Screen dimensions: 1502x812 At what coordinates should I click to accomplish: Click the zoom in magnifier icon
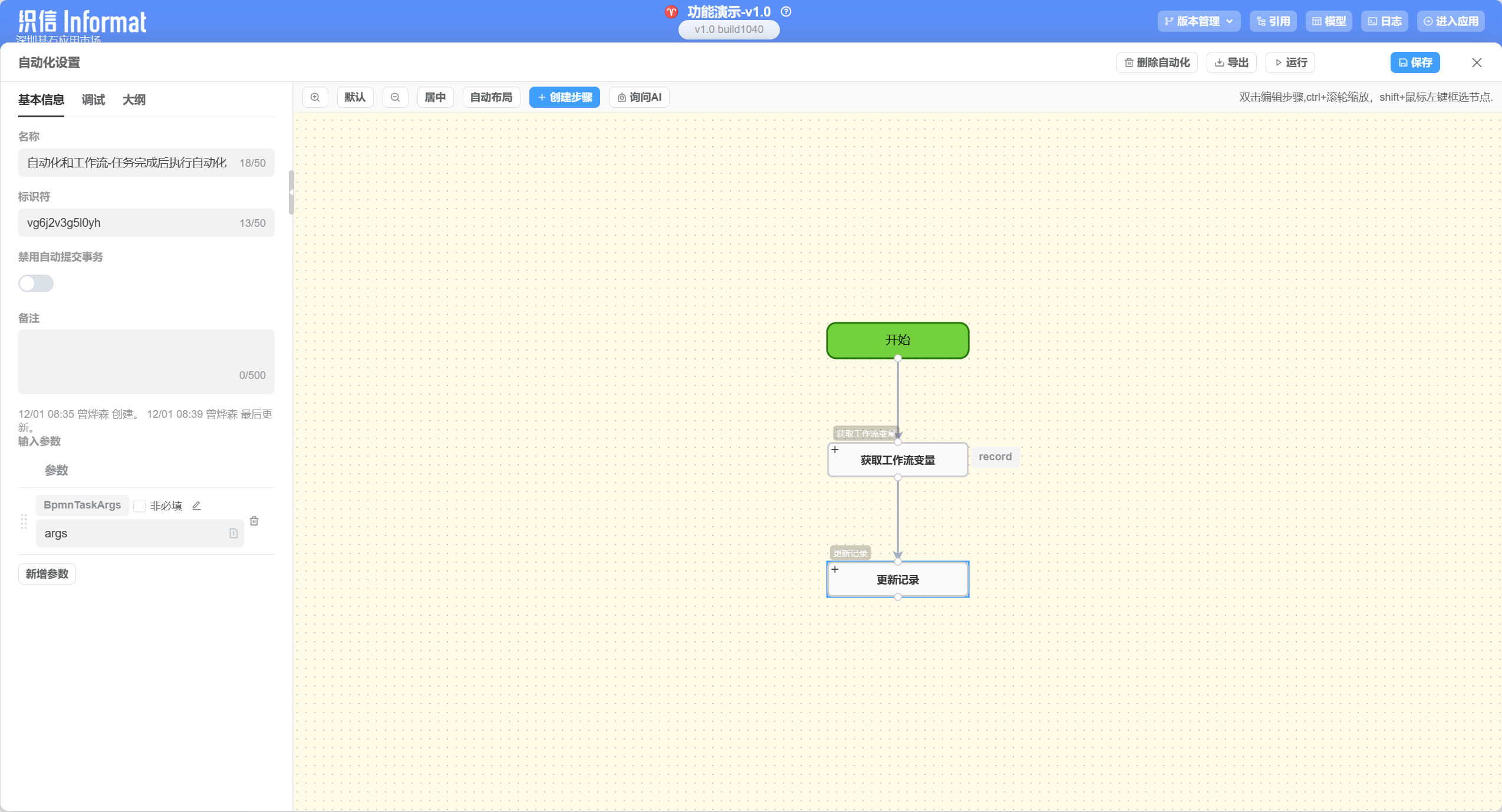(315, 97)
